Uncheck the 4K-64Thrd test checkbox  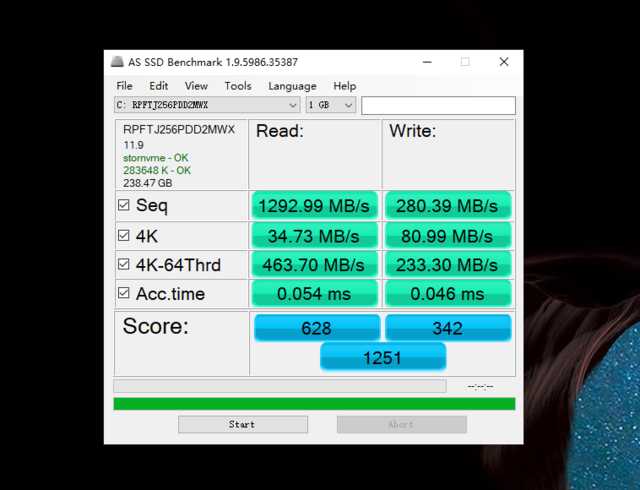[123, 264]
